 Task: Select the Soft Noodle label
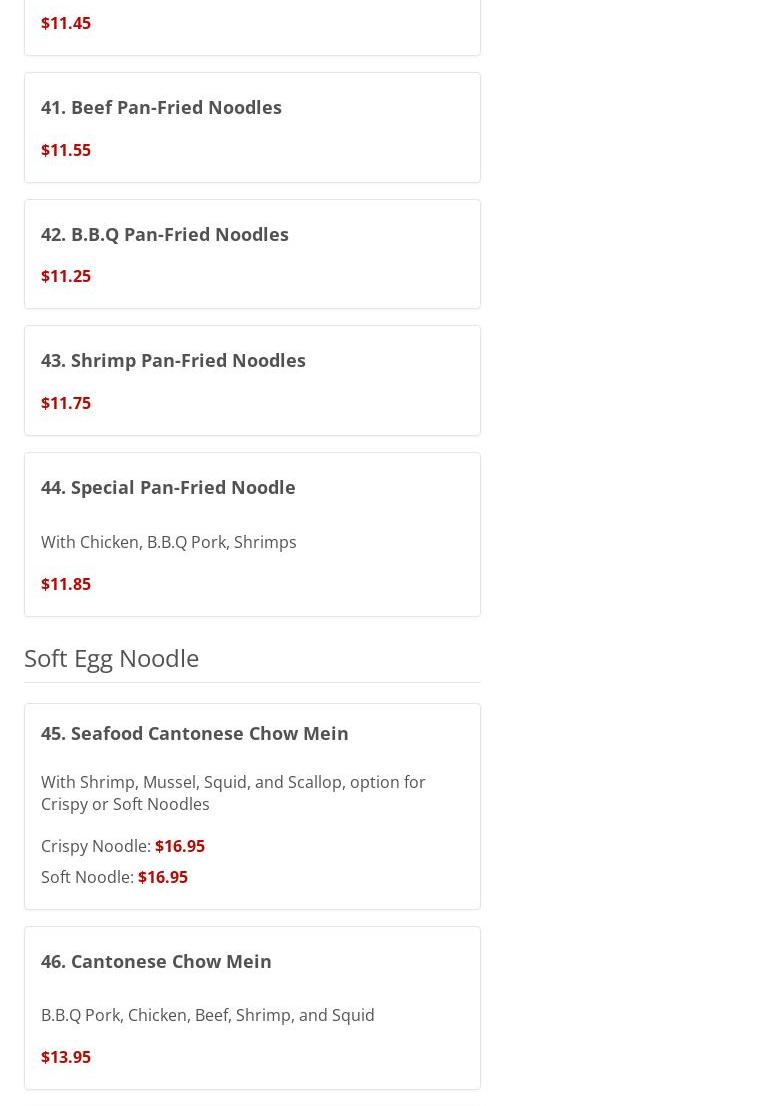[x=87, y=877]
